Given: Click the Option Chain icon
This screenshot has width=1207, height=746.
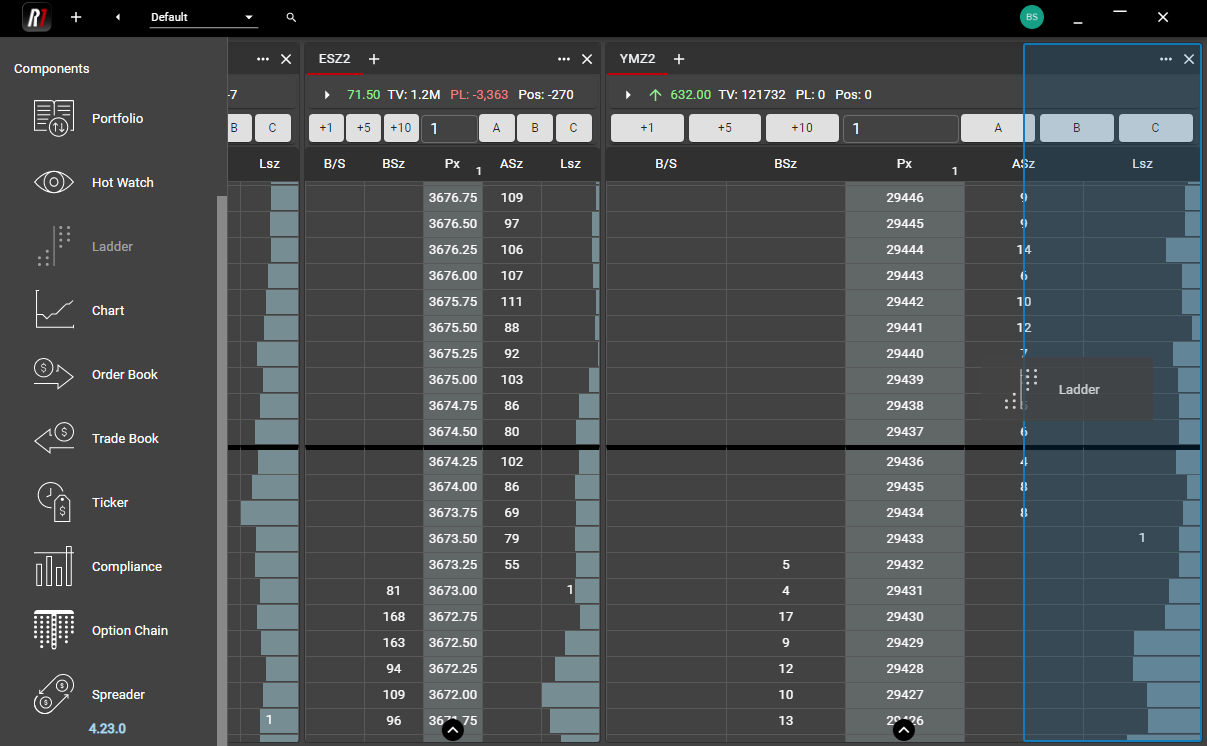Looking at the screenshot, I should (x=54, y=630).
